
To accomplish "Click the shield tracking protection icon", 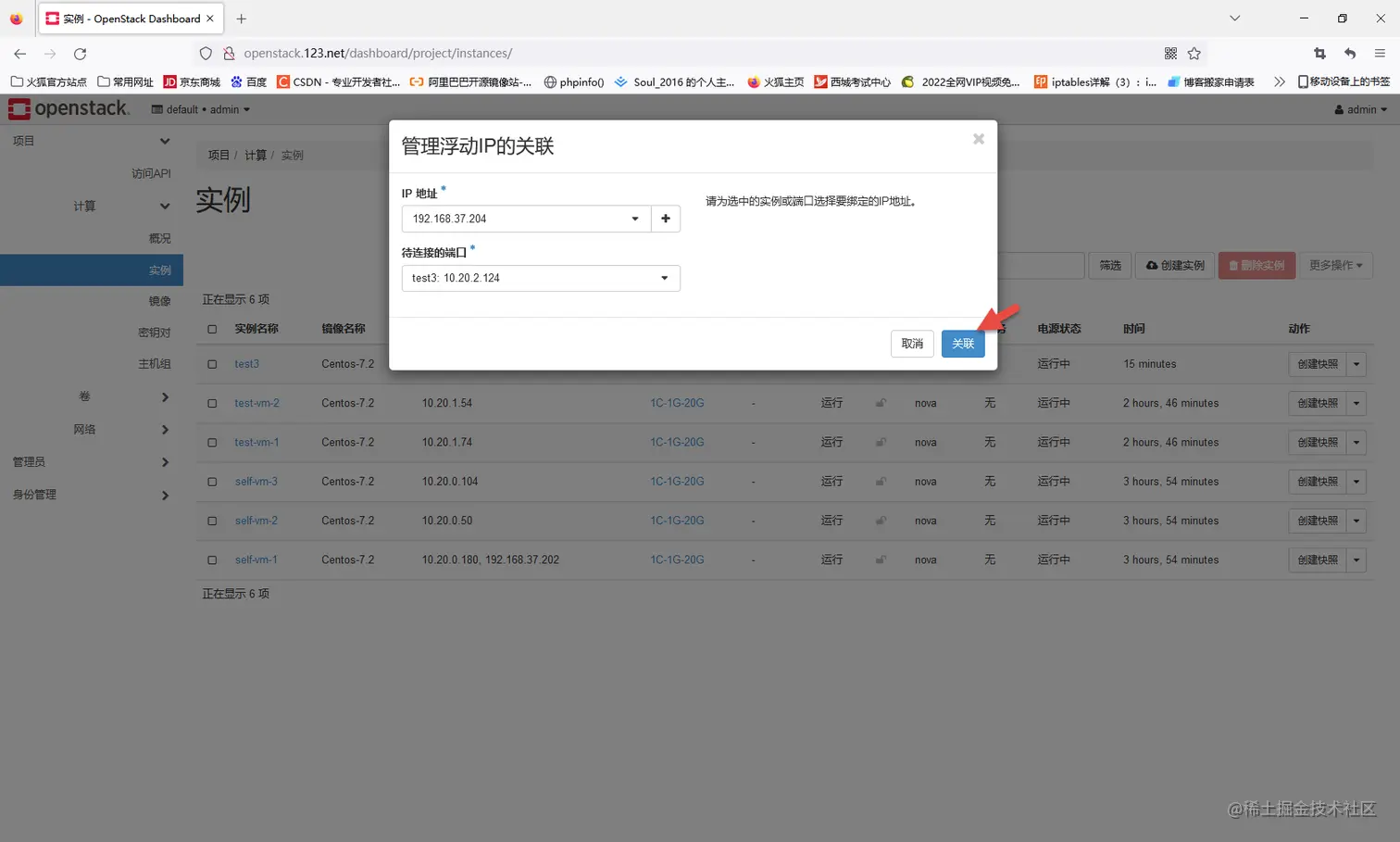I will click(x=206, y=54).
